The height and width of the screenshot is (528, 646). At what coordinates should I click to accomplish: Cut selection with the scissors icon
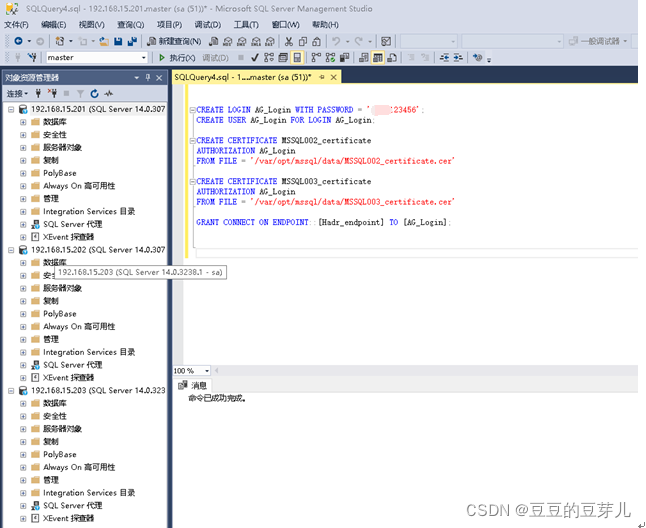(x=289, y=41)
